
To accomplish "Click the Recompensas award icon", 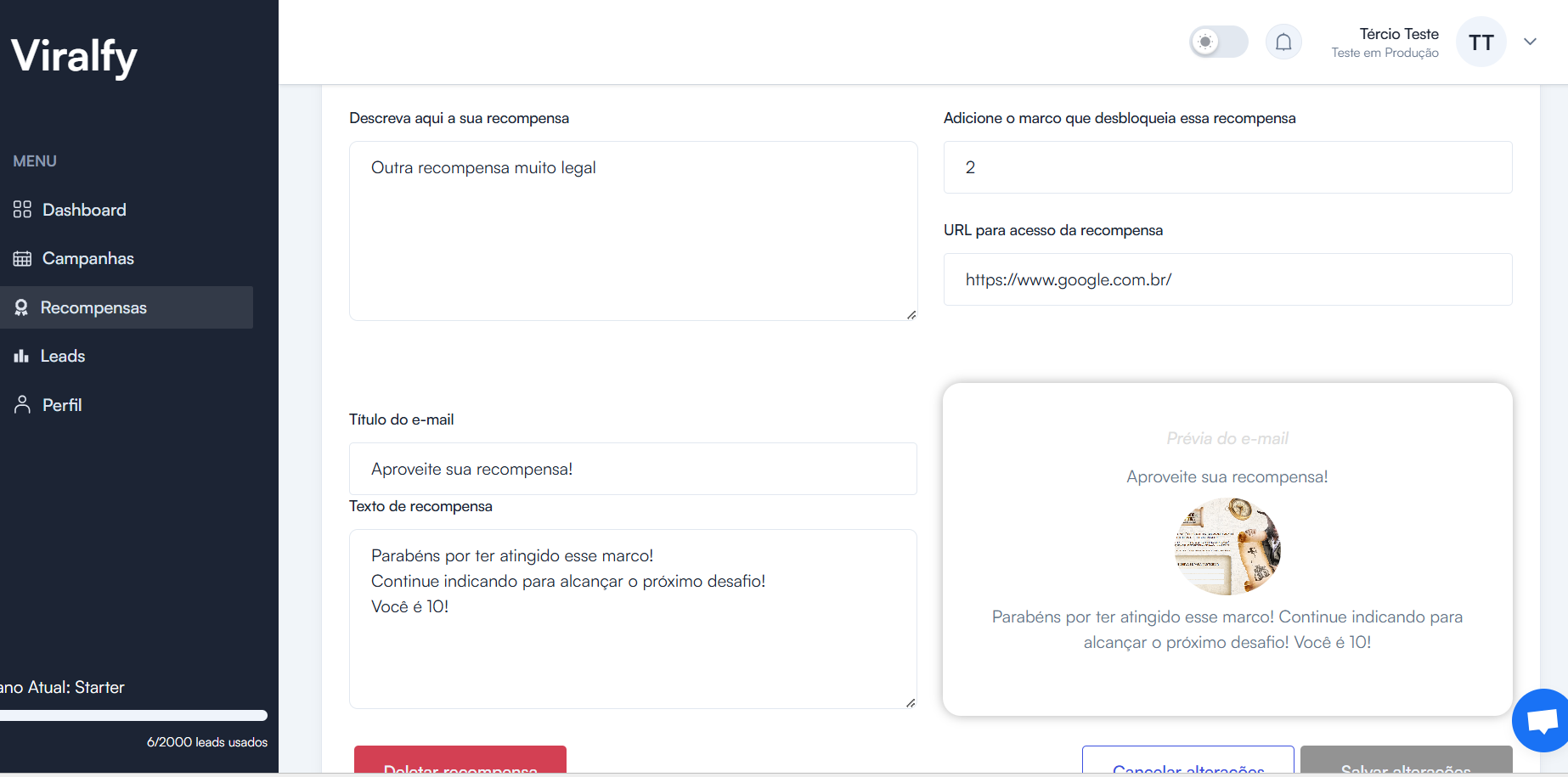I will (x=21, y=307).
